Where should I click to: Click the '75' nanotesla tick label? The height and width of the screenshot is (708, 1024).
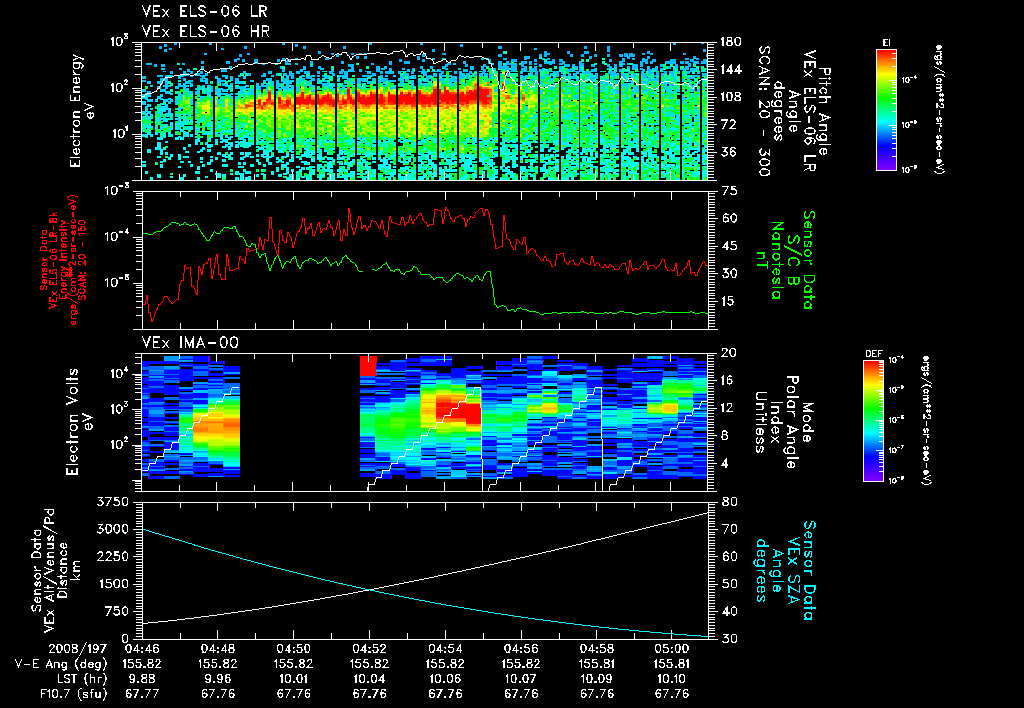click(x=729, y=191)
